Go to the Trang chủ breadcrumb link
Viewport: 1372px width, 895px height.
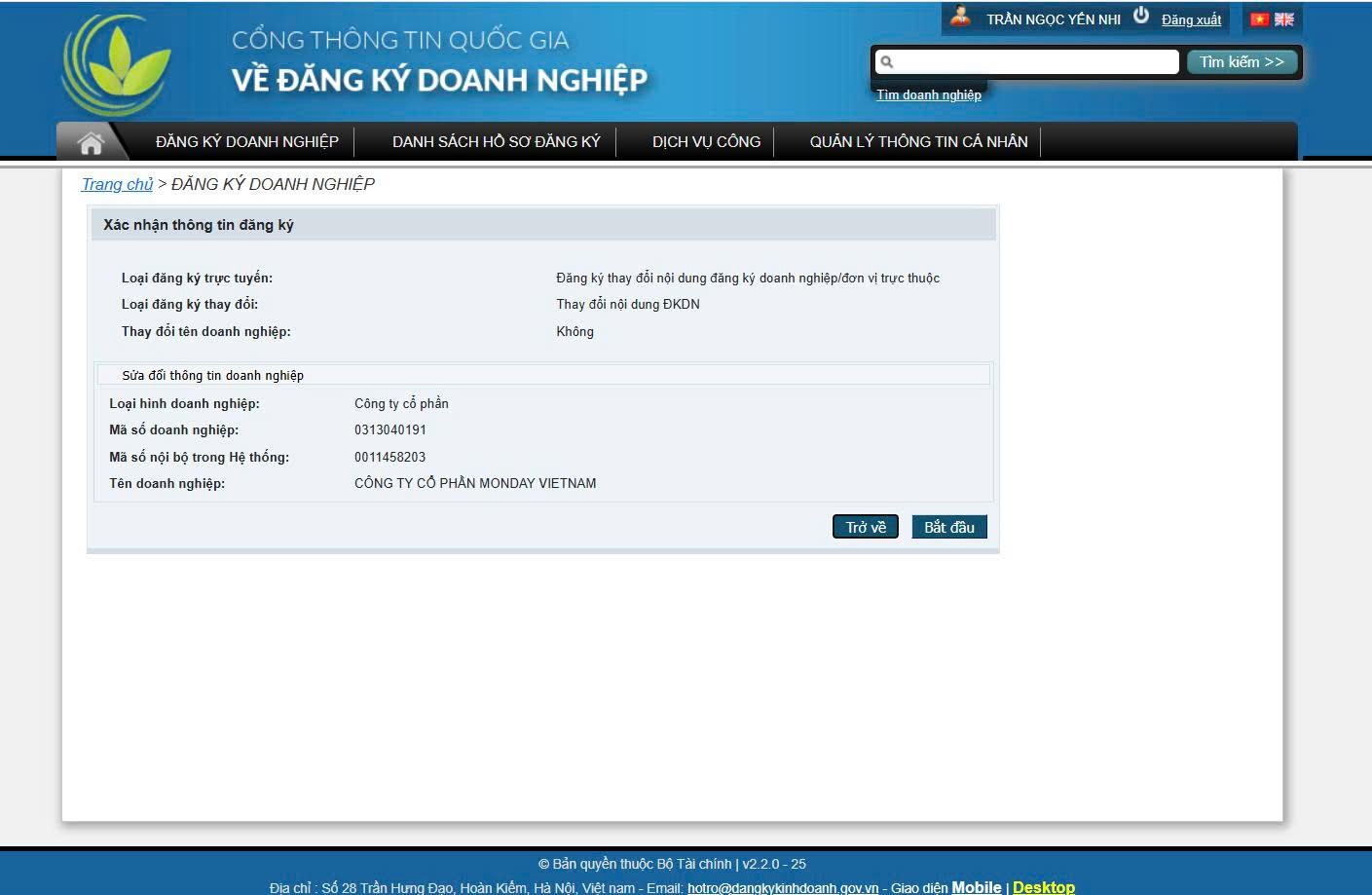pyautogui.click(x=117, y=184)
